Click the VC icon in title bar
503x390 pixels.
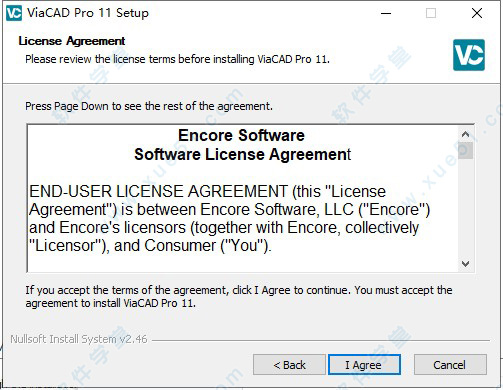14,13
